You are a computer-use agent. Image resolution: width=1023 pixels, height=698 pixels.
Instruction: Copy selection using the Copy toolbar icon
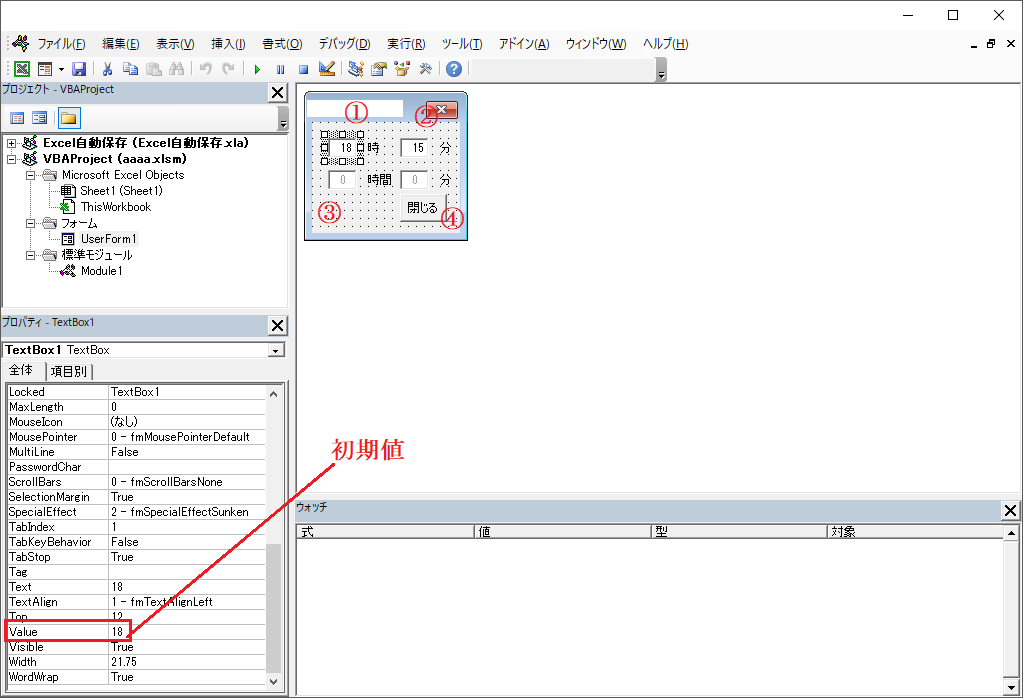pyautogui.click(x=130, y=68)
